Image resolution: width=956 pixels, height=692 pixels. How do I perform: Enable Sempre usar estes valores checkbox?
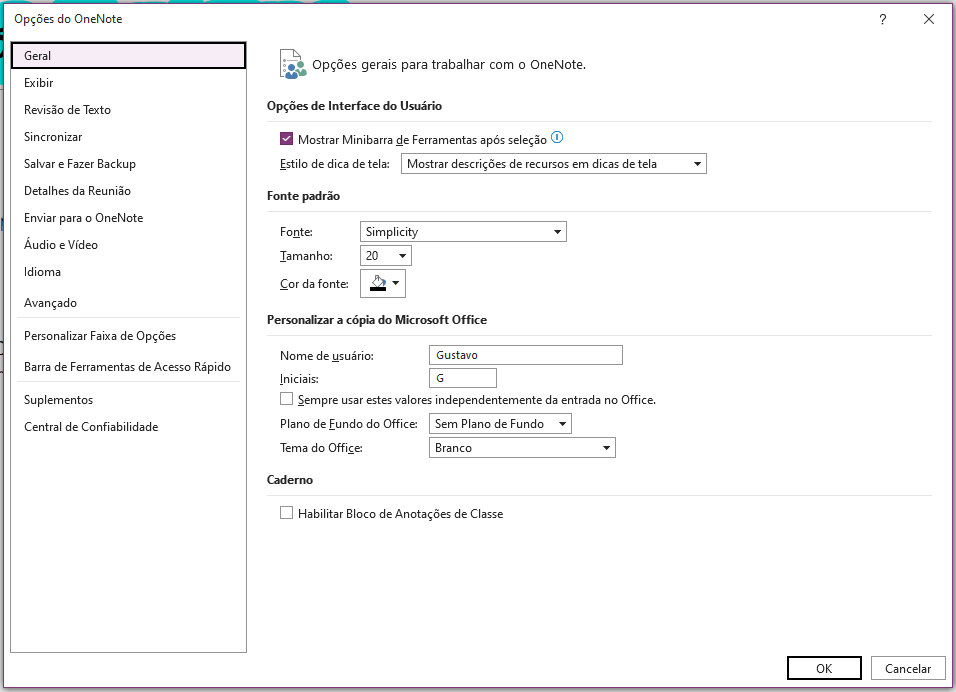coord(287,399)
